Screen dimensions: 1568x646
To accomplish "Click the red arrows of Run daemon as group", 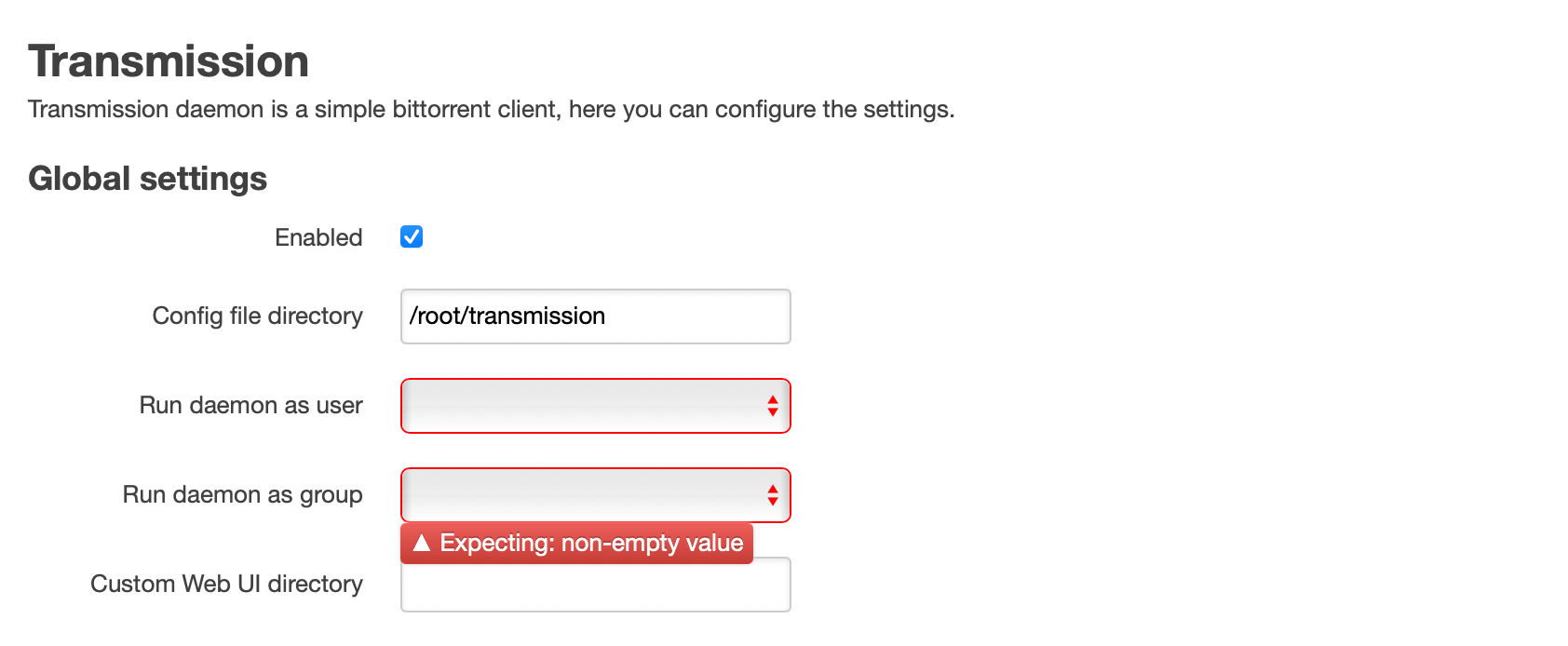I will pos(773,495).
